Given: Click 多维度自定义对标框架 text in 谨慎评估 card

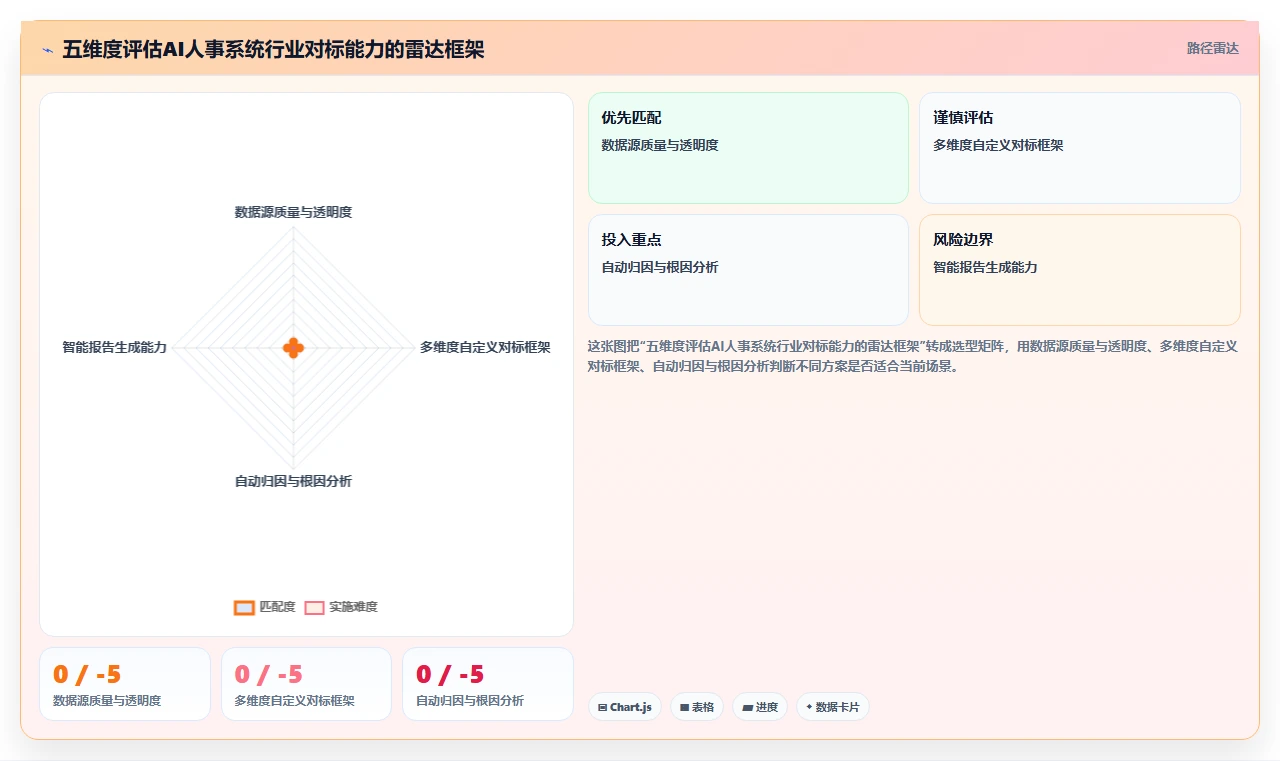Looking at the screenshot, I should [998, 145].
